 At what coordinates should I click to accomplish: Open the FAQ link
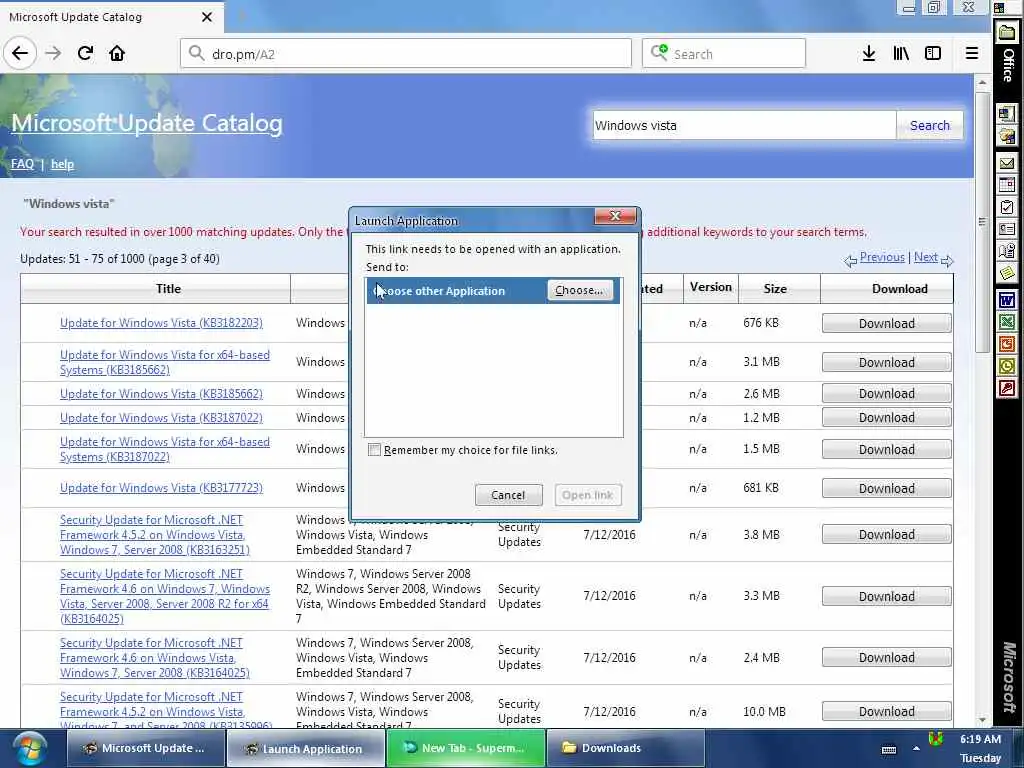click(x=22, y=164)
